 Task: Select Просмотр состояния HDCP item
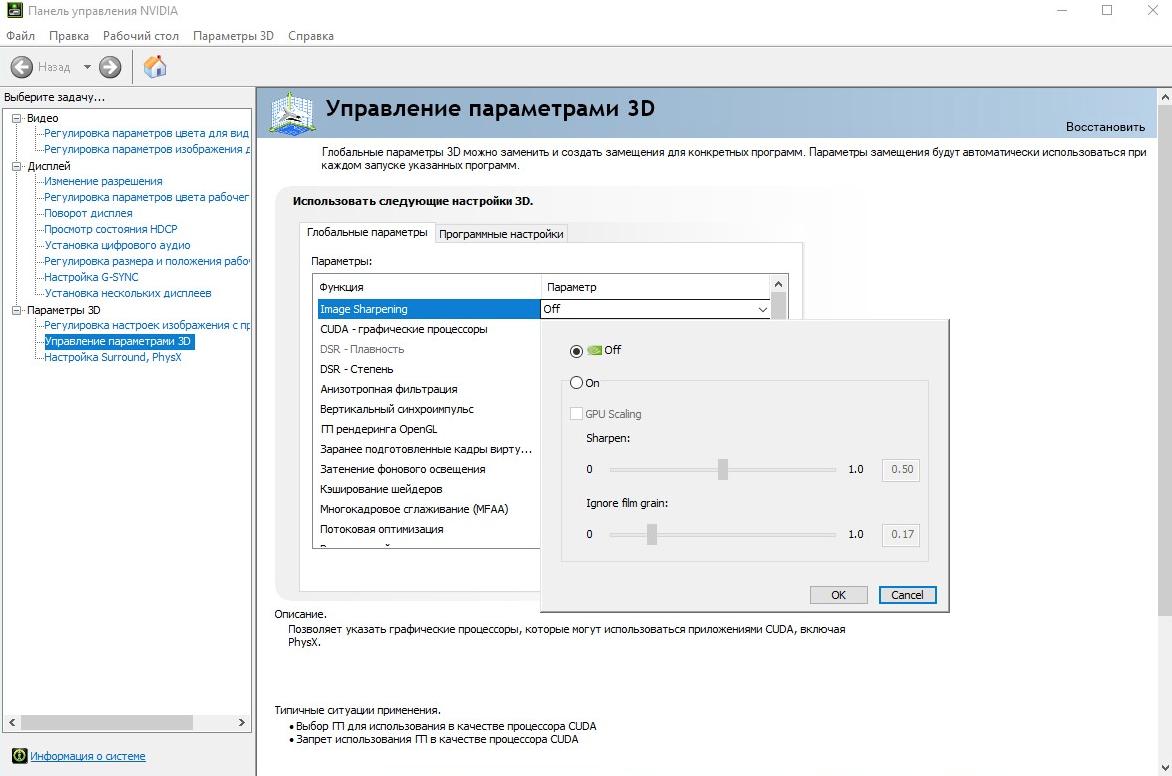point(111,229)
